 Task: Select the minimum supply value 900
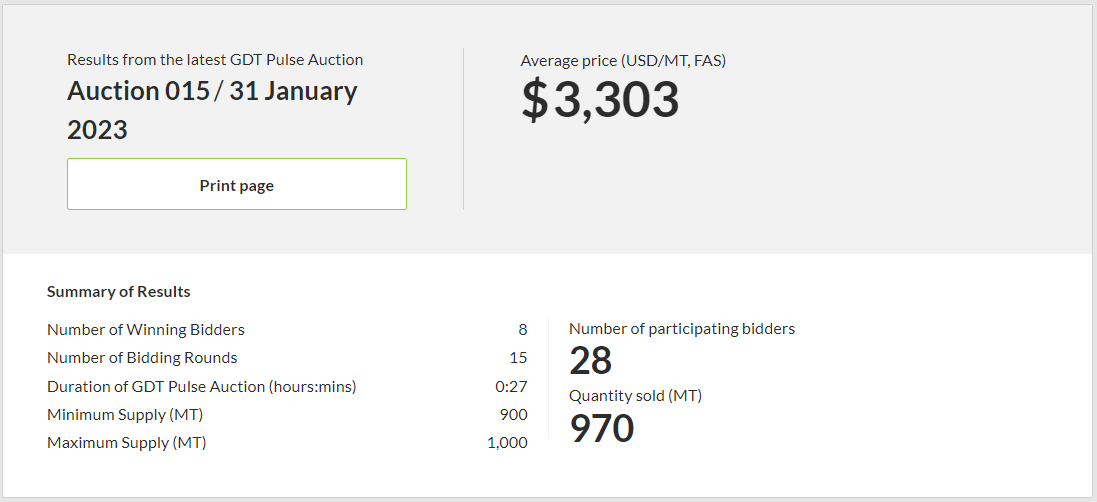coord(513,414)
